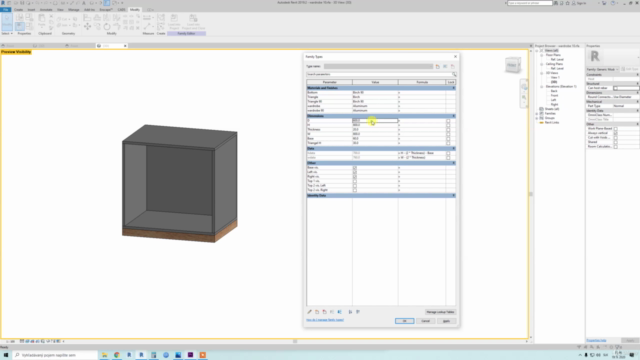Open the Create ribbon tab

18,9
